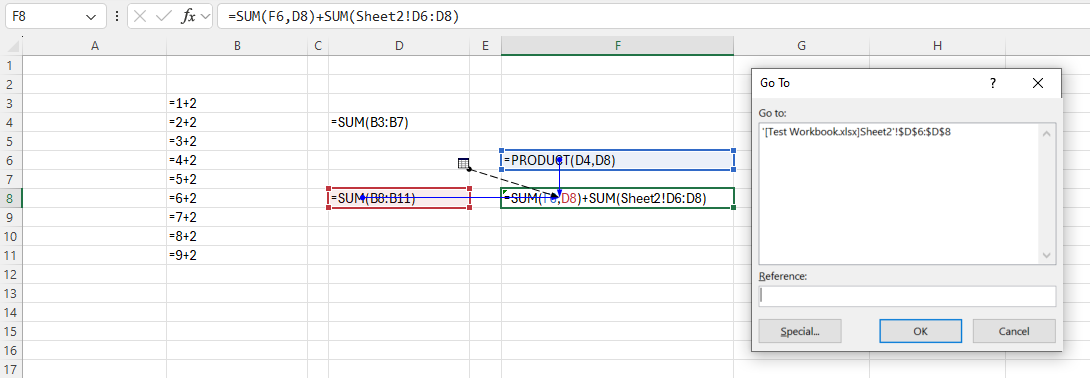
Task: Click cell containing =SUM(B3:B7)
Action: click(x=399, y=122)
